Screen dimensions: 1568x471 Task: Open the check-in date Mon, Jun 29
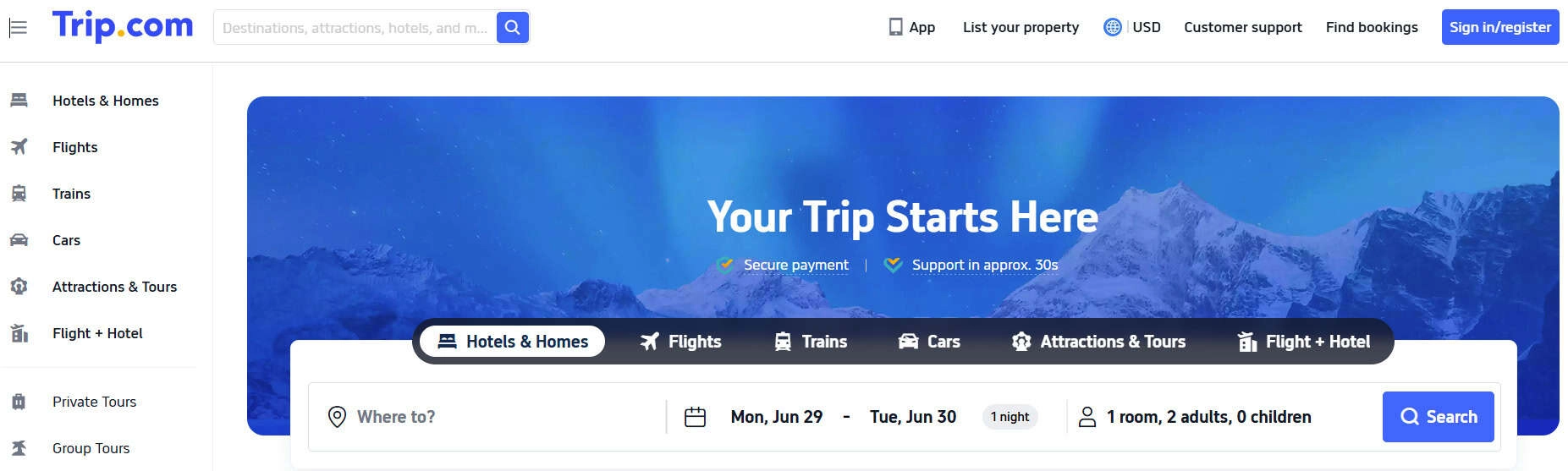click(x=776, y=417)
